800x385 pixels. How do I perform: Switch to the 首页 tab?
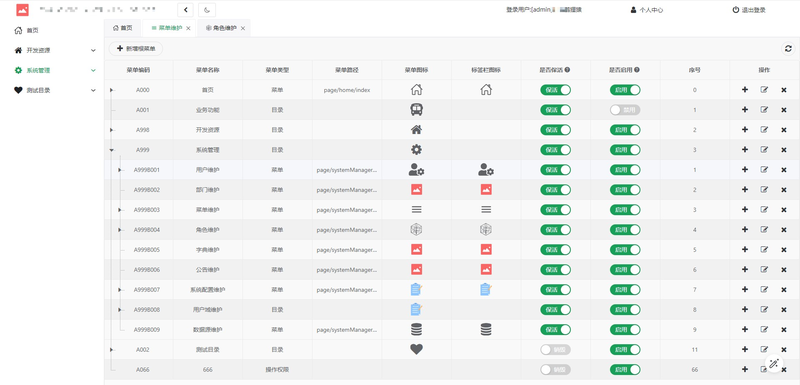(x=122, y=28)
